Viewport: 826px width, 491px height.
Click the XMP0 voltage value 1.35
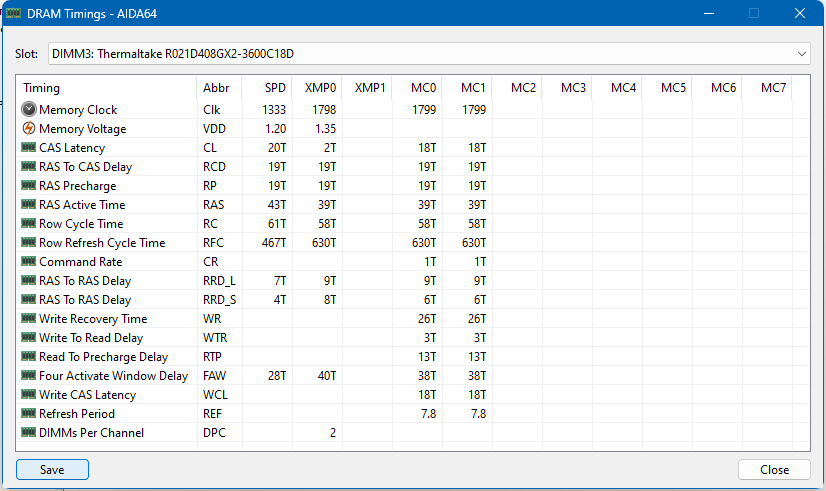tap(326, 129)
